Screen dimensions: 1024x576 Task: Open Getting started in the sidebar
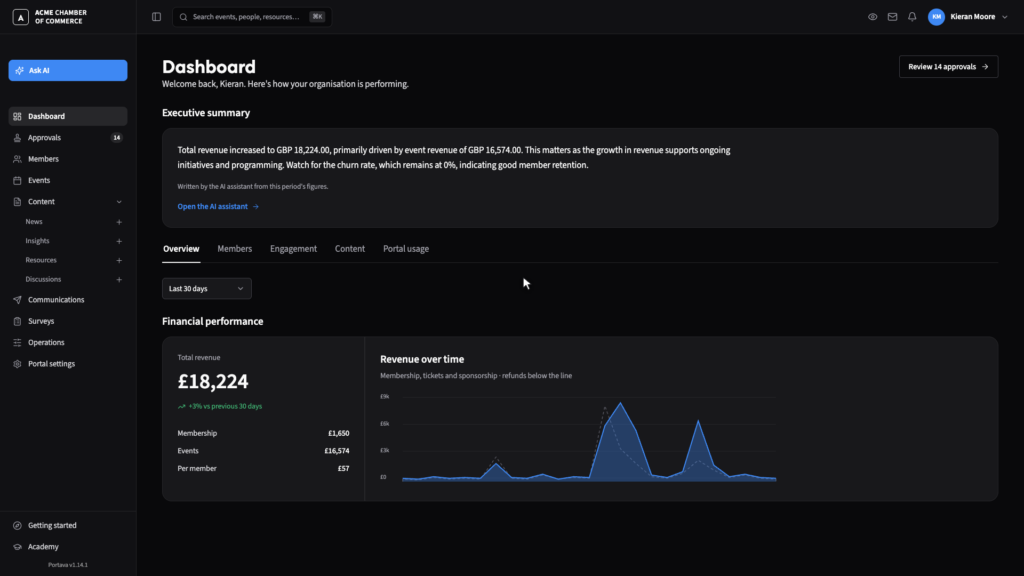point(68,526)
